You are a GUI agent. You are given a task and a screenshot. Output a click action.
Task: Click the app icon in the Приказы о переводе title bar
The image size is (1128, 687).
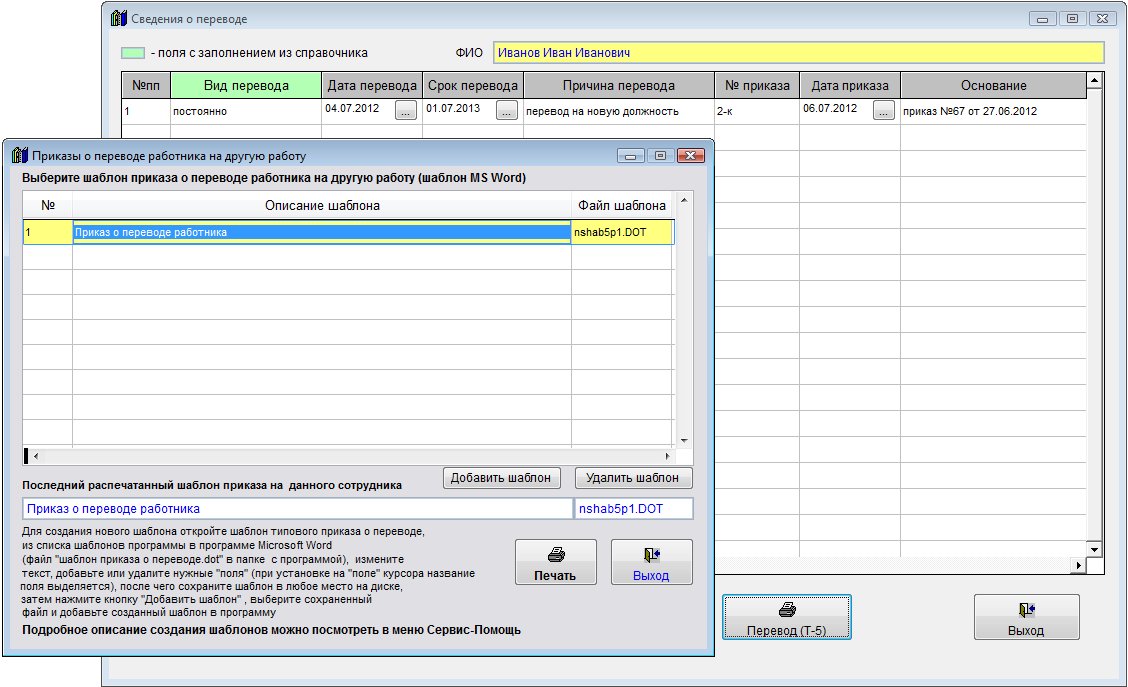(20, 155)
